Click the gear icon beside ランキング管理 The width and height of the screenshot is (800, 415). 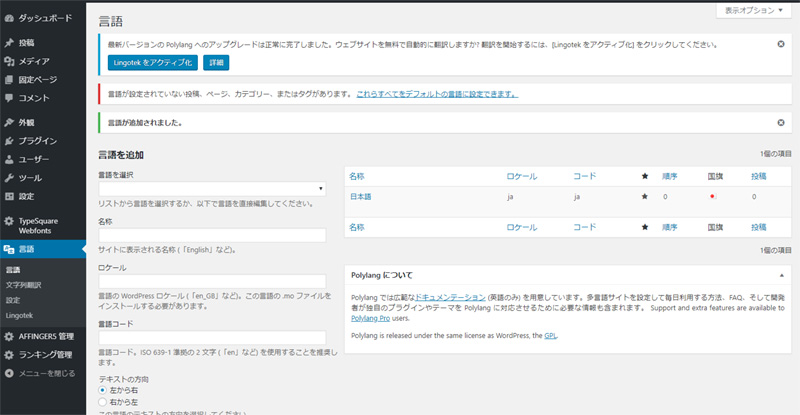(x=9, y=355)
